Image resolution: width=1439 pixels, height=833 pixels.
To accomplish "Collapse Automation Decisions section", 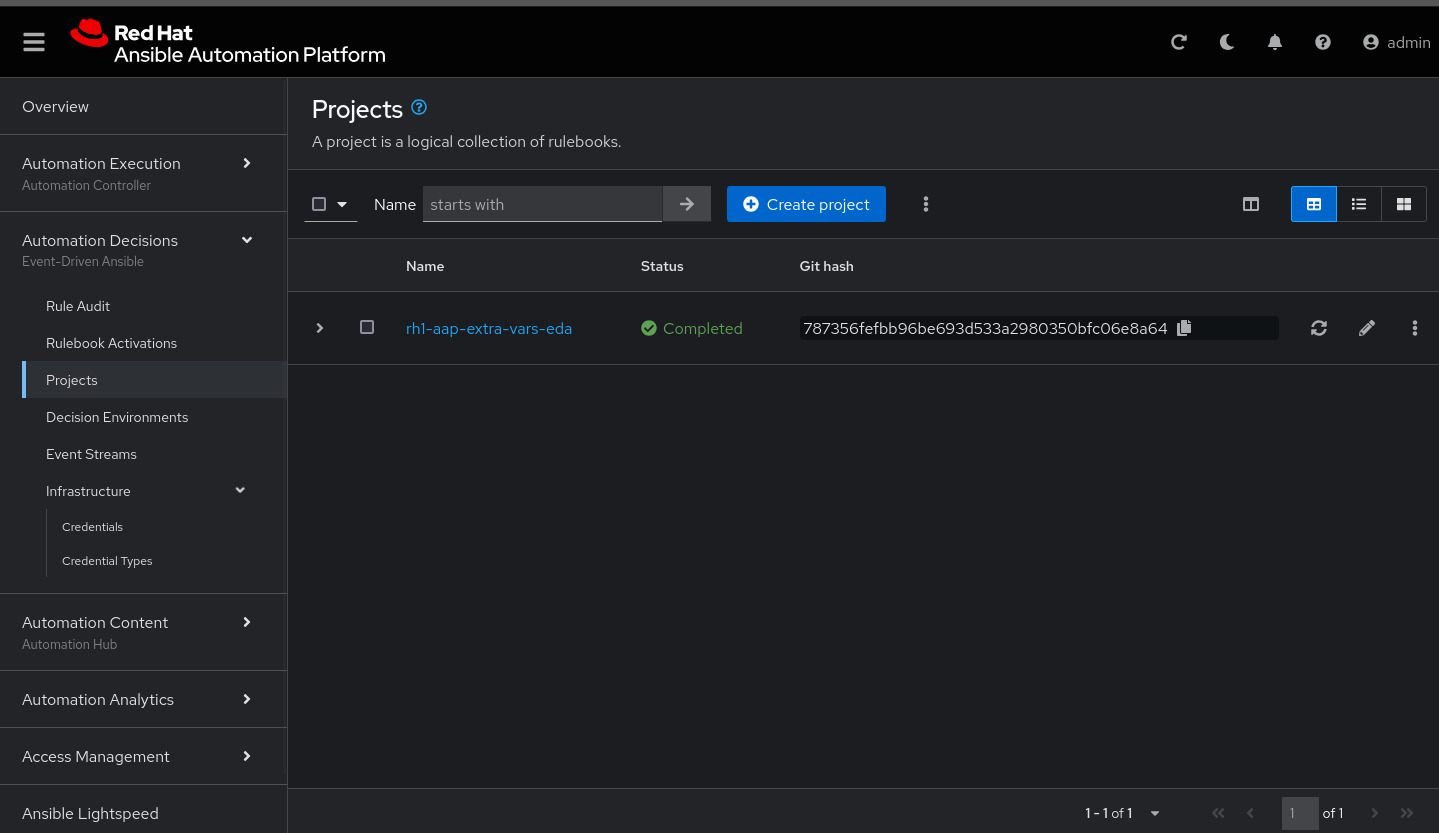I will [143, 250].
